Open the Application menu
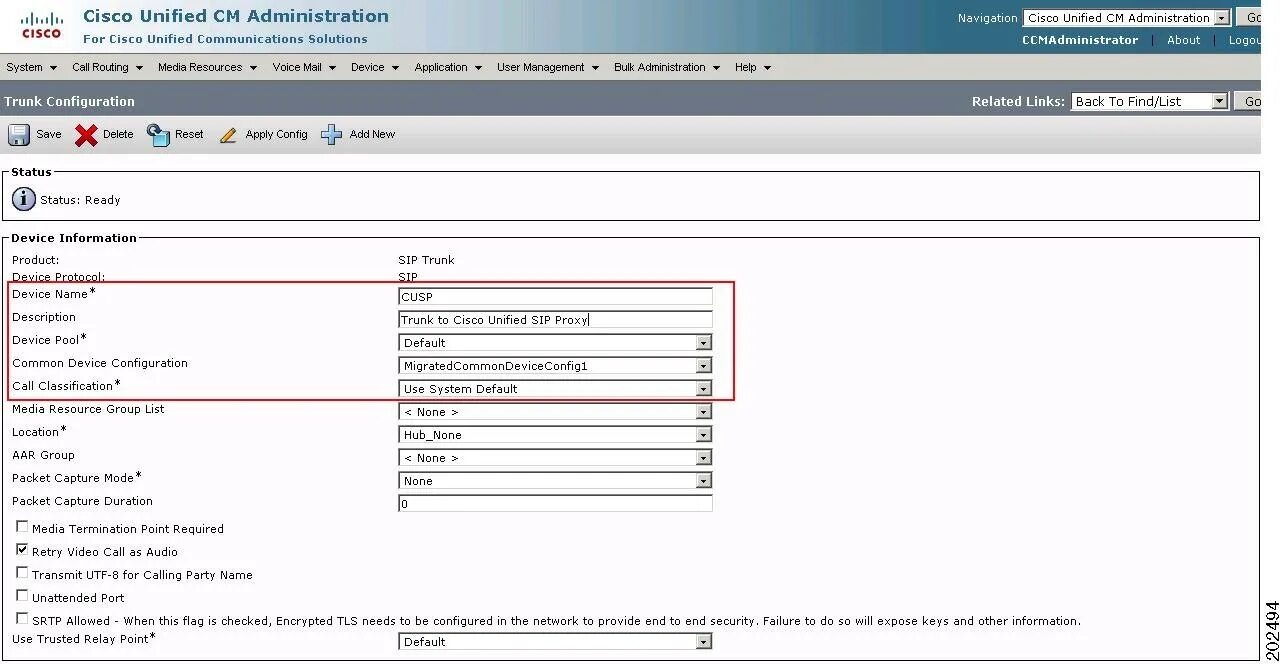 point(448,67)
